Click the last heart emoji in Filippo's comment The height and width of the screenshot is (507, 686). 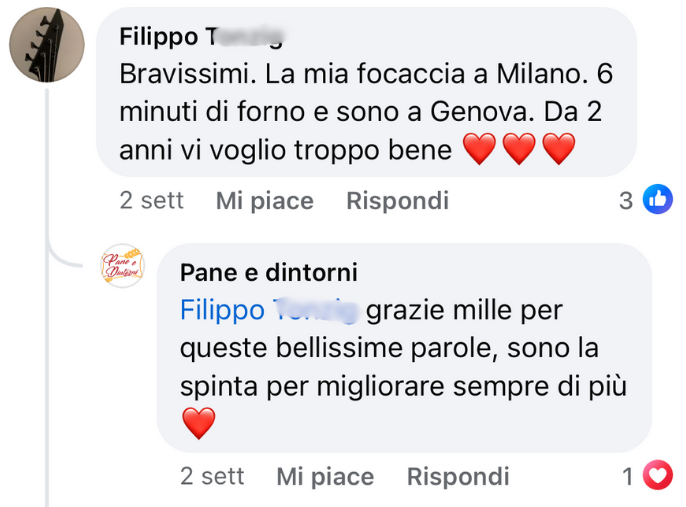559,150
